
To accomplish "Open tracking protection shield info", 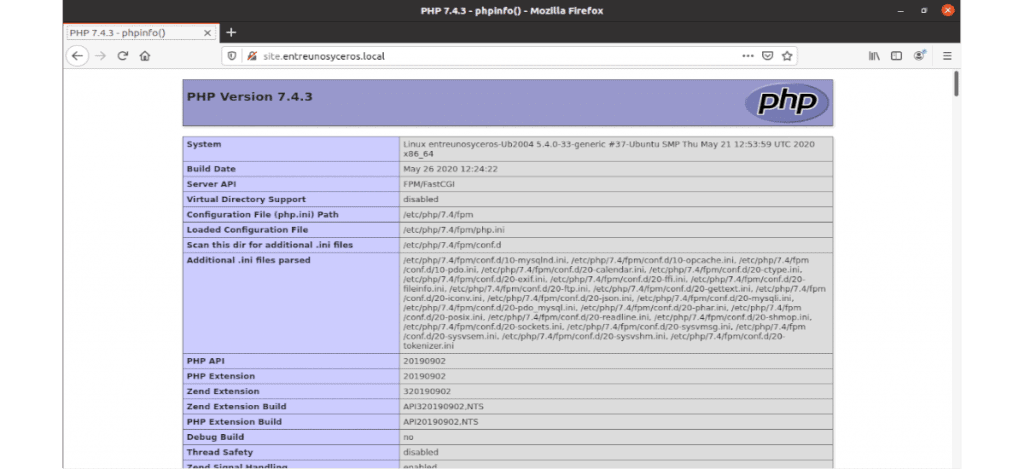I will [x=232, y=56].
